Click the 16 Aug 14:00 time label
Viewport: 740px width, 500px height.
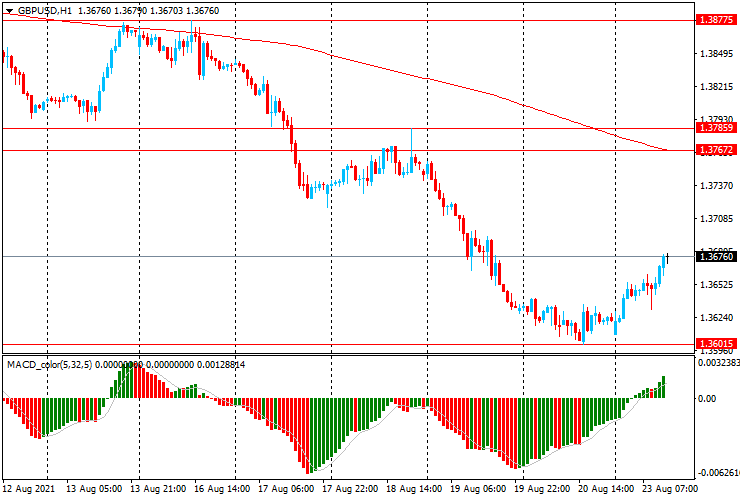(222, 488)
